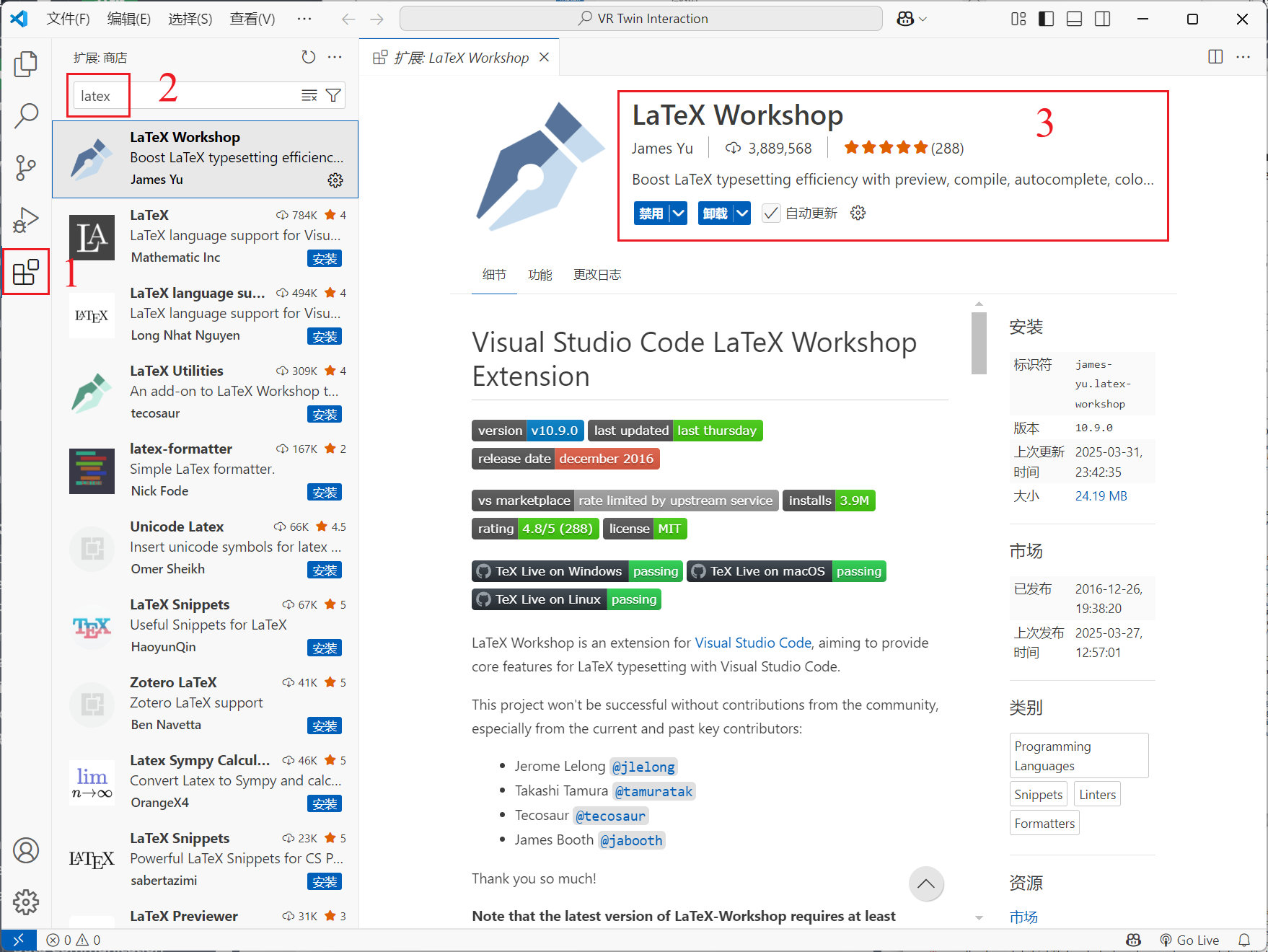
Task: Open the extensions filter funnel
Action: (333, 95)
